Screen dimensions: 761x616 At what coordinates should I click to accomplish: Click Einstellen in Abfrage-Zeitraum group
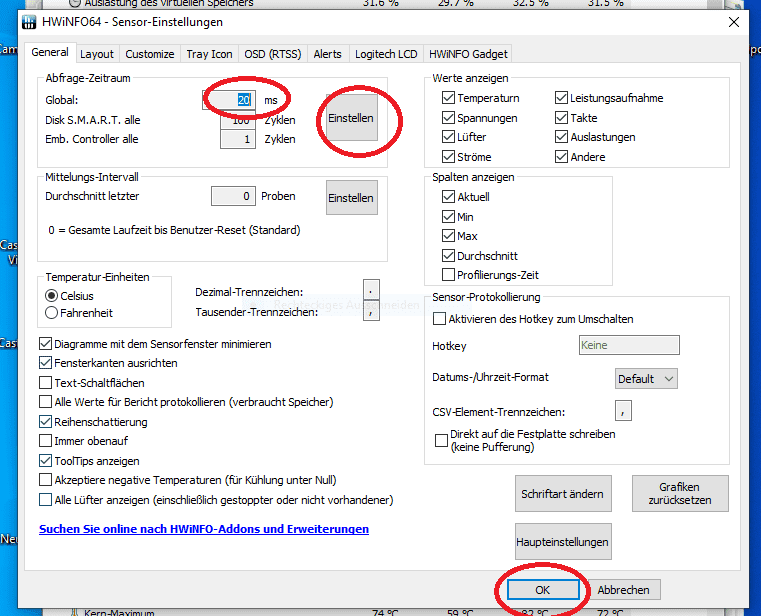coord(351,118)
